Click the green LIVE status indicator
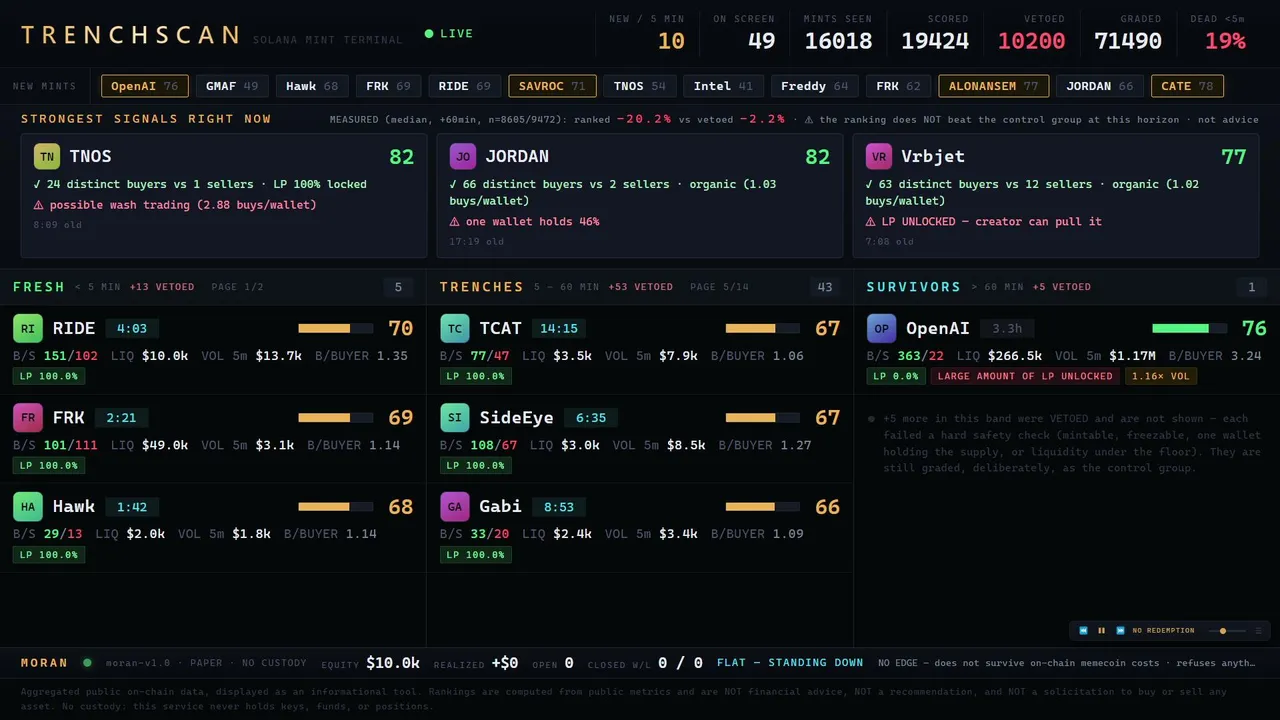 (449, 34)
